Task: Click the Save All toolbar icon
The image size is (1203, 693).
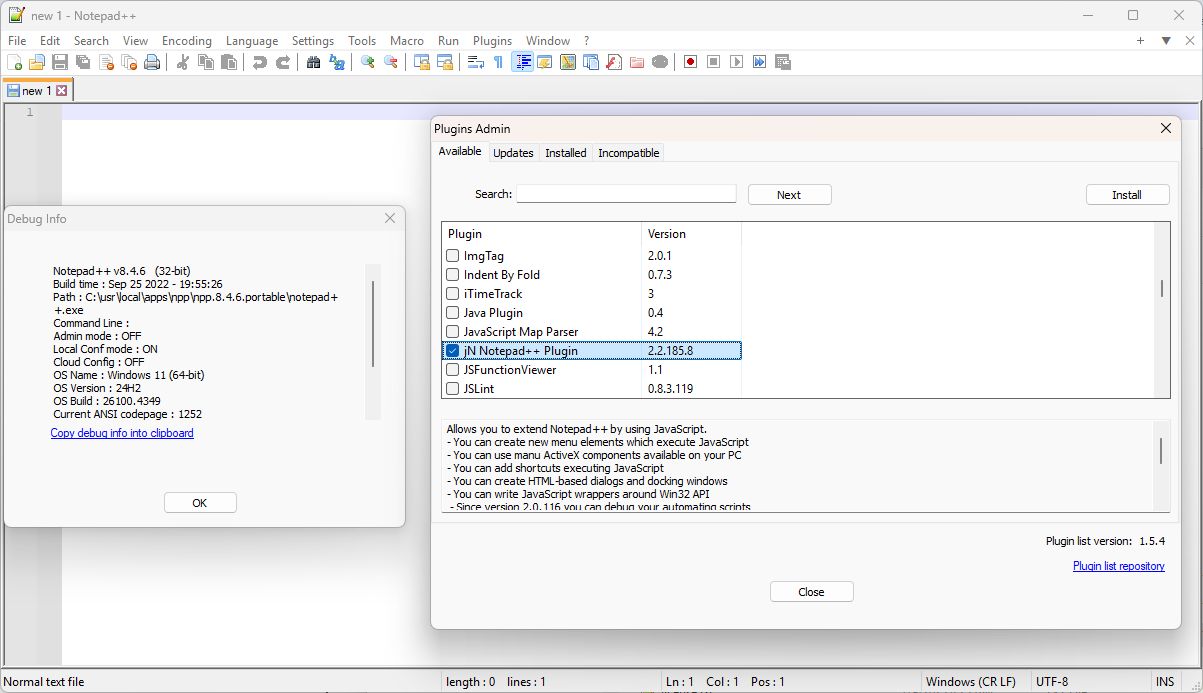Action: pyautogui.click(x=83, y=62)
